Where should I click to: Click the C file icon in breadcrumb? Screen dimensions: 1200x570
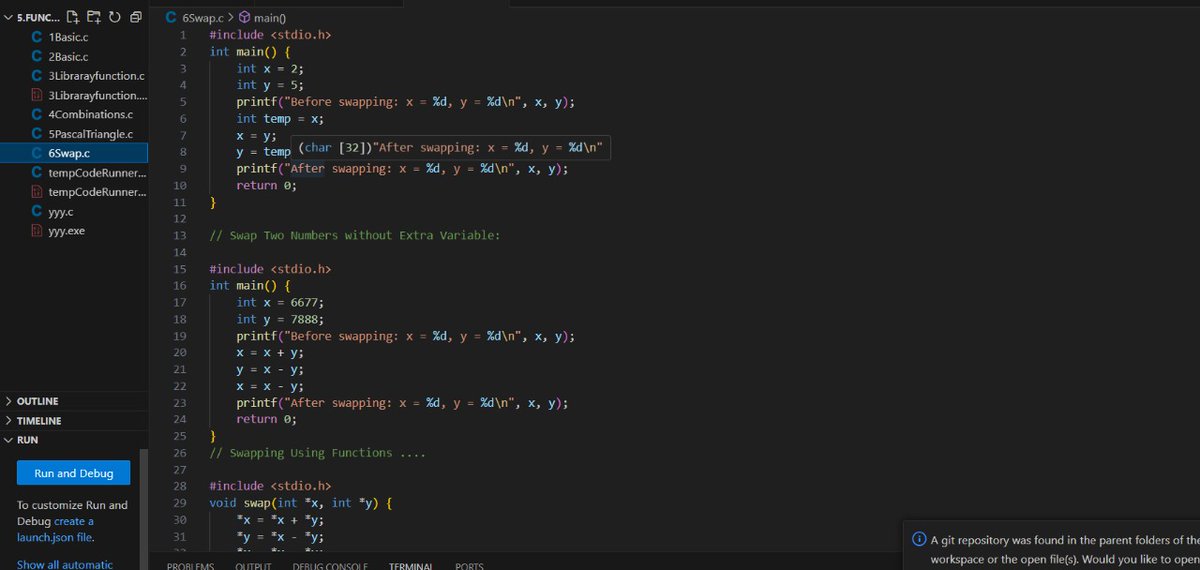coord(172,18)
